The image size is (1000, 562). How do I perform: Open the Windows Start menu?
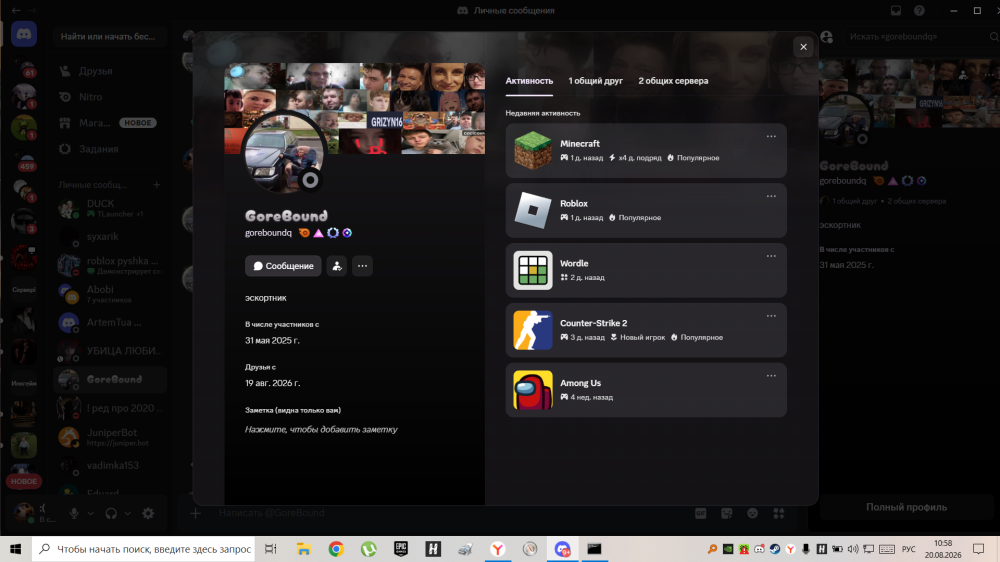click(16, 549)
